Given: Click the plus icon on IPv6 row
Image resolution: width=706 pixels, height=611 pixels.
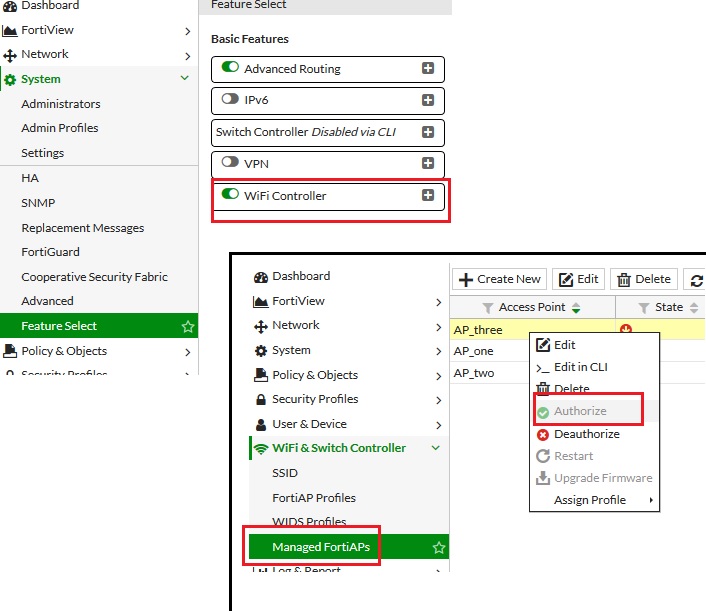Looking at the screenshot, I should (x=428, y=100).
